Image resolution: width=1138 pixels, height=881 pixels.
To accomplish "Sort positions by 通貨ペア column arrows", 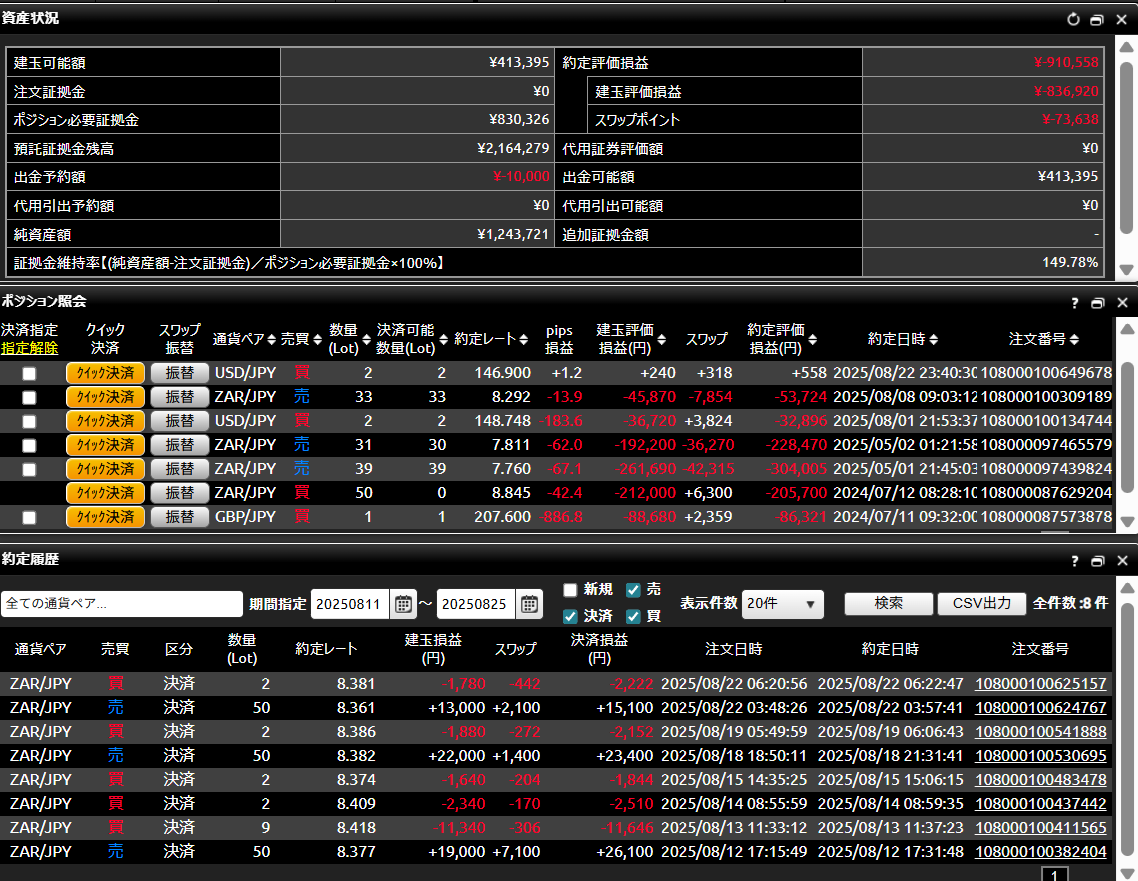I will [x=272, y=340].
